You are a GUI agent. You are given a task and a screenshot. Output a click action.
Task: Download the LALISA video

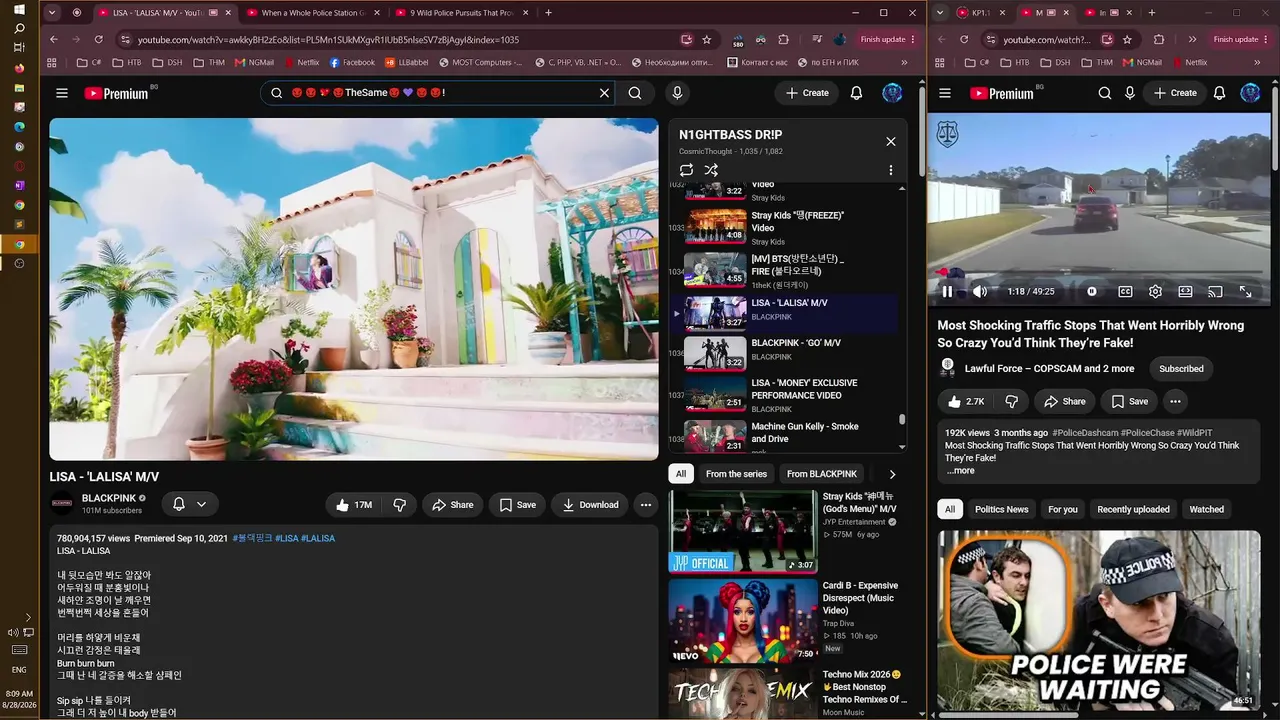pyautogui.click(x=590, y=505)
